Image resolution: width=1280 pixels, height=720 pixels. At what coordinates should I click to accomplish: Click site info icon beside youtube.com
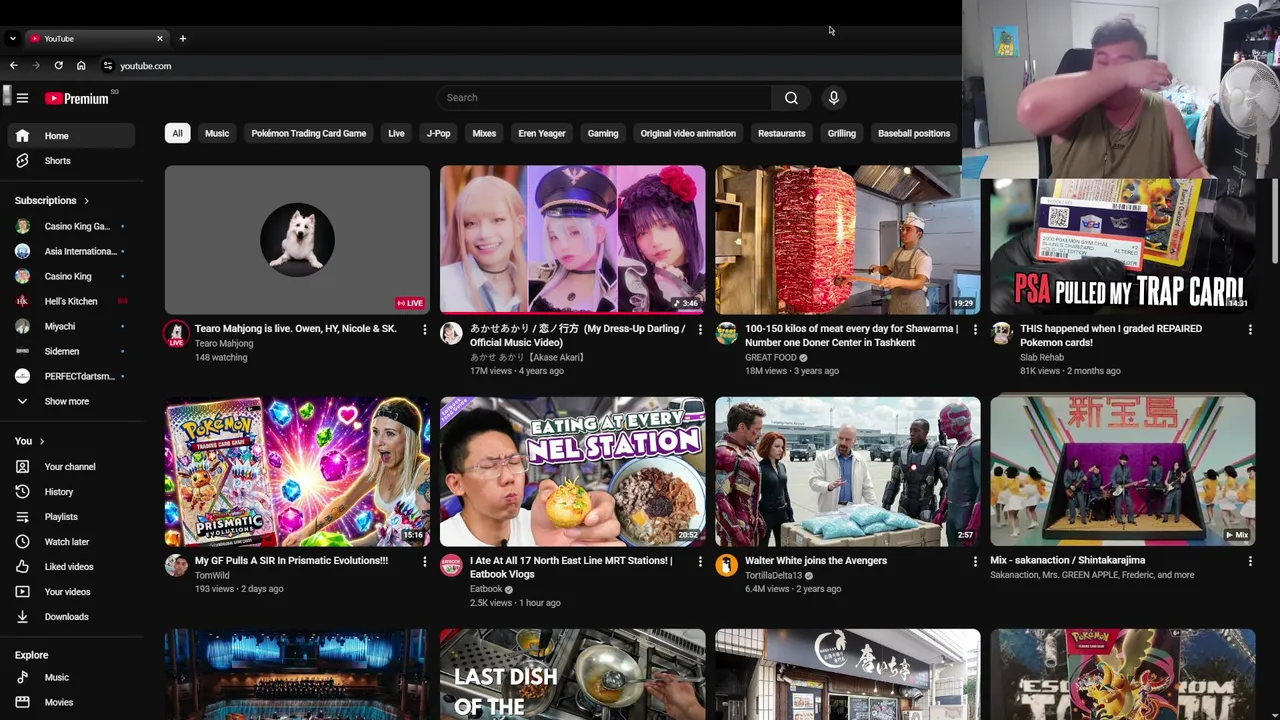pos(108,66)
